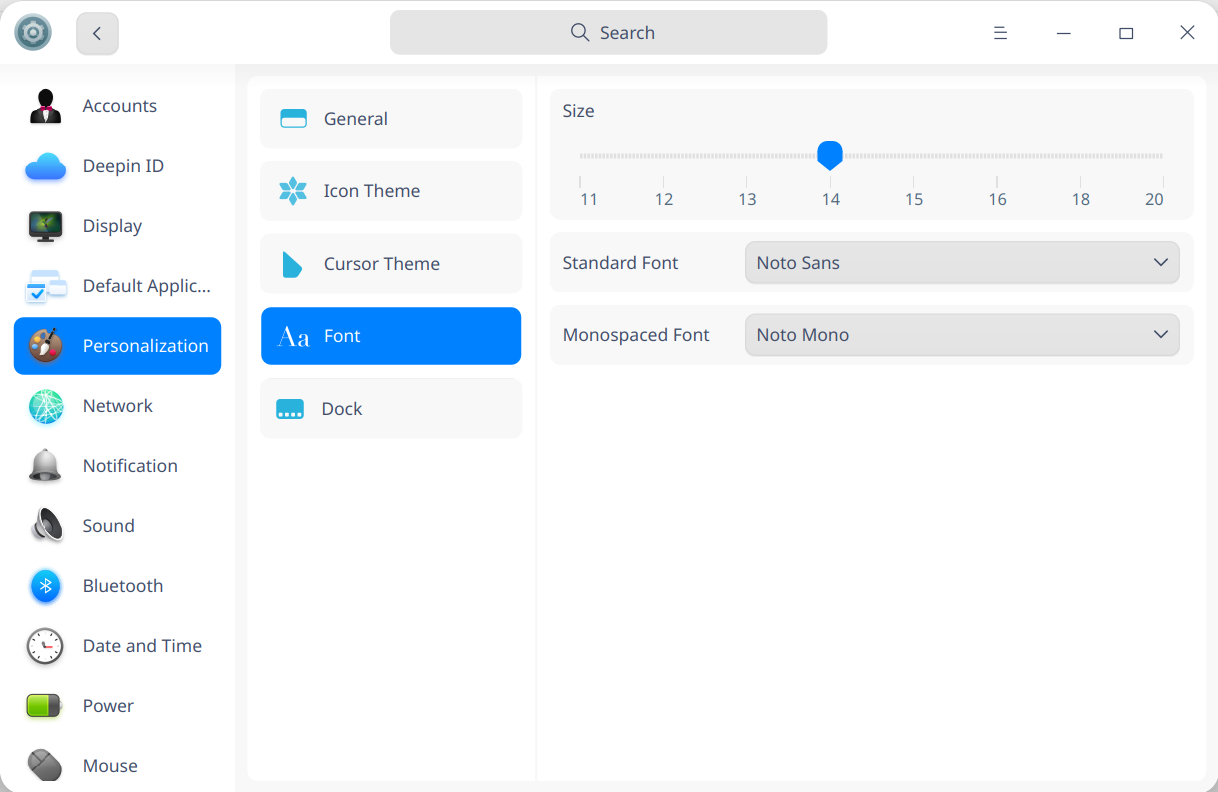Click the 'Standard Font' label
The image size is (1218, 792).
pyautogui.click(x=620, y=263)
